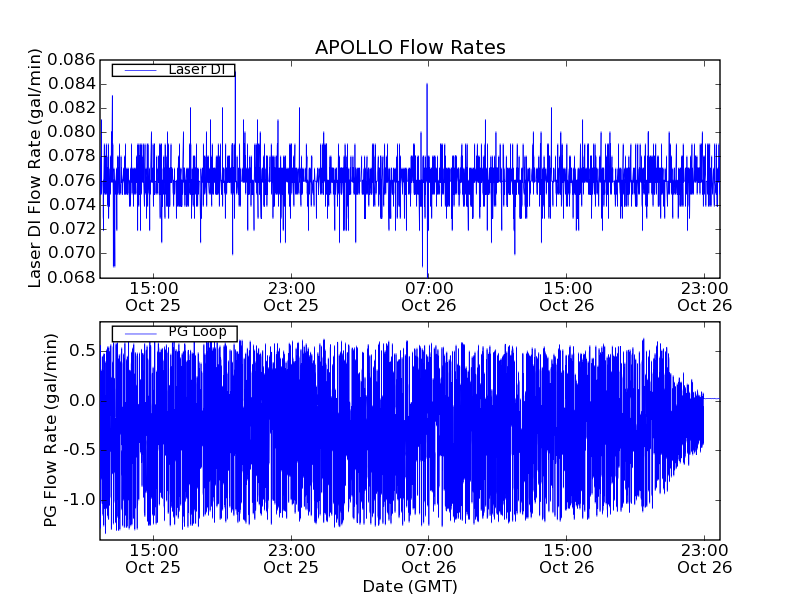Click "07:00 Oct 26" tick under PG Loop plot
The width and height of the screenshot is (800, 600).
pyautogui.click(x=429, y=559)
